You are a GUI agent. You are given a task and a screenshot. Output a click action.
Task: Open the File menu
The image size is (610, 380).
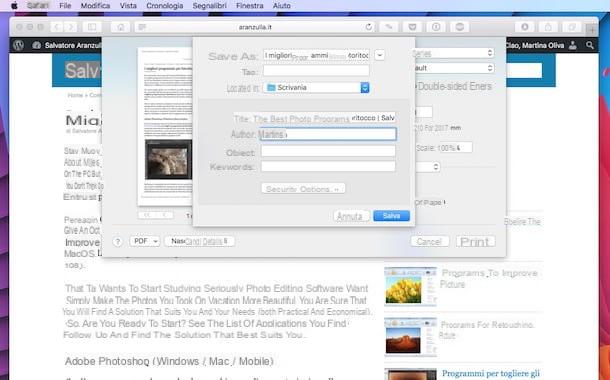point(65,5)
